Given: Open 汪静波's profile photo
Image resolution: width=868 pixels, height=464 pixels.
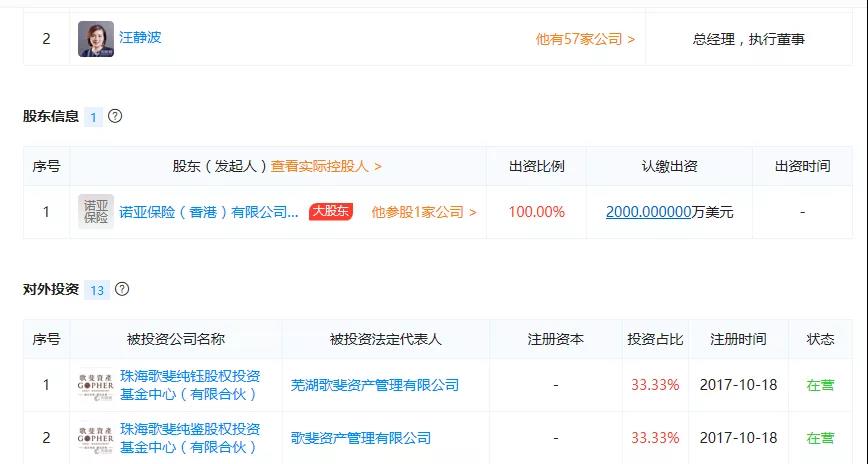Looking at the screenshot, I should pos(96,39).
